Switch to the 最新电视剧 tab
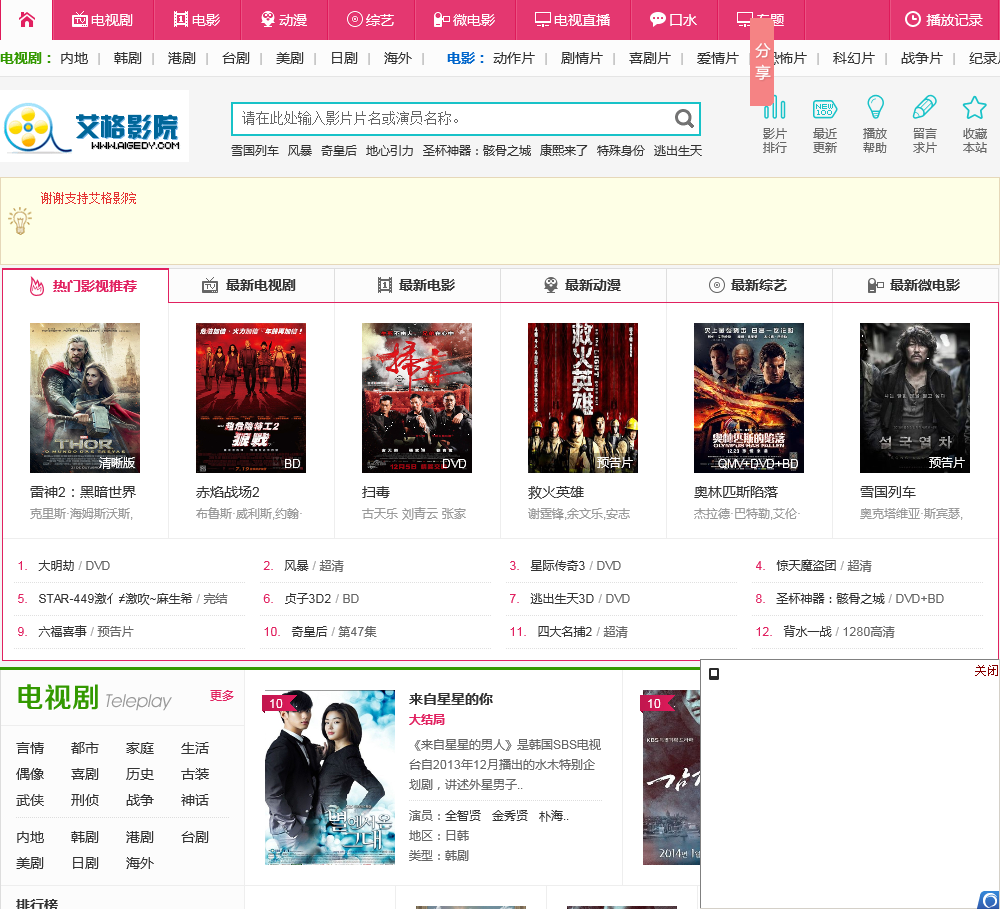The height and width of the screenshot is (909, 1000). (251, 285)
